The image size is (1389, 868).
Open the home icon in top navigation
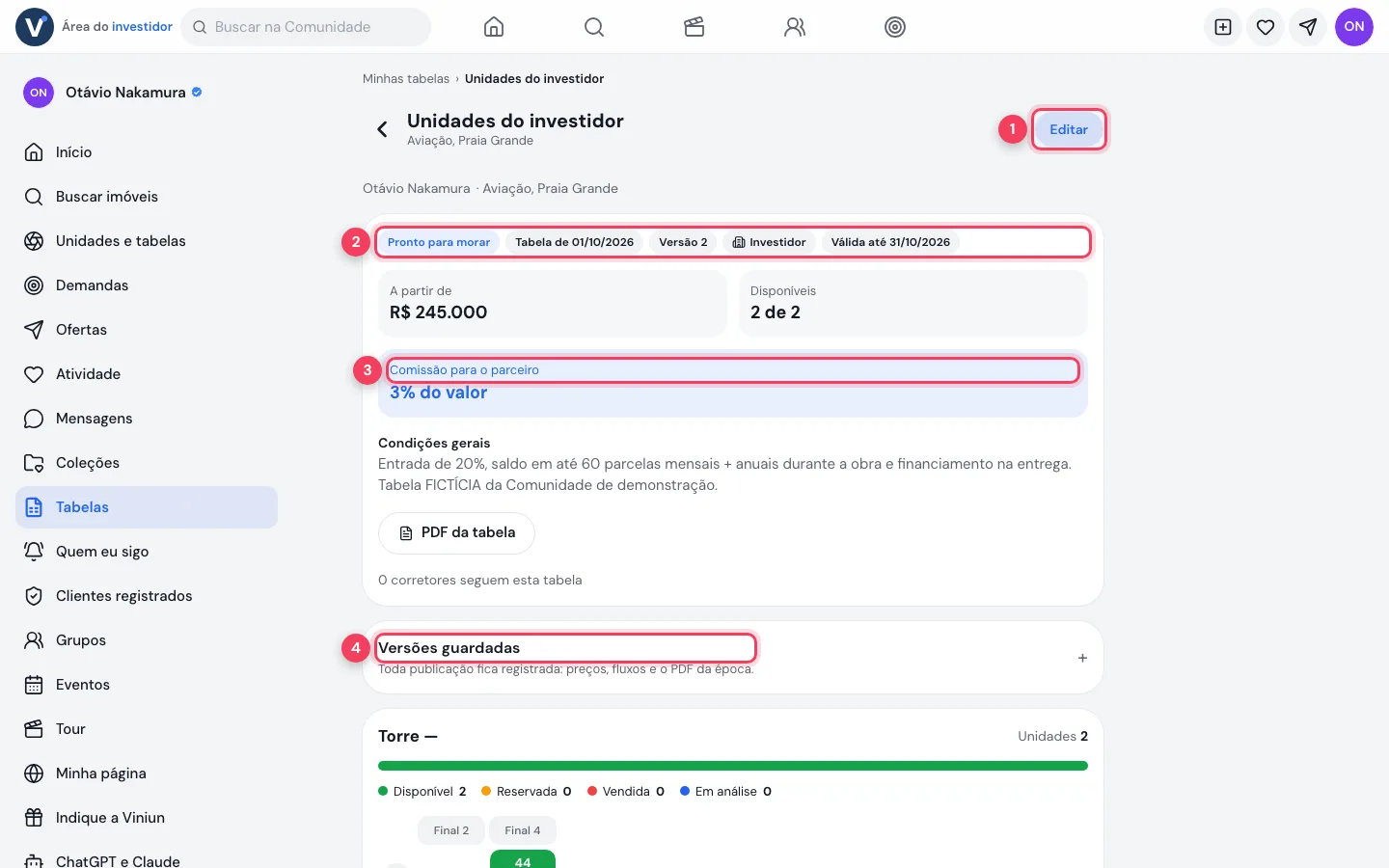tap(494, 27)
